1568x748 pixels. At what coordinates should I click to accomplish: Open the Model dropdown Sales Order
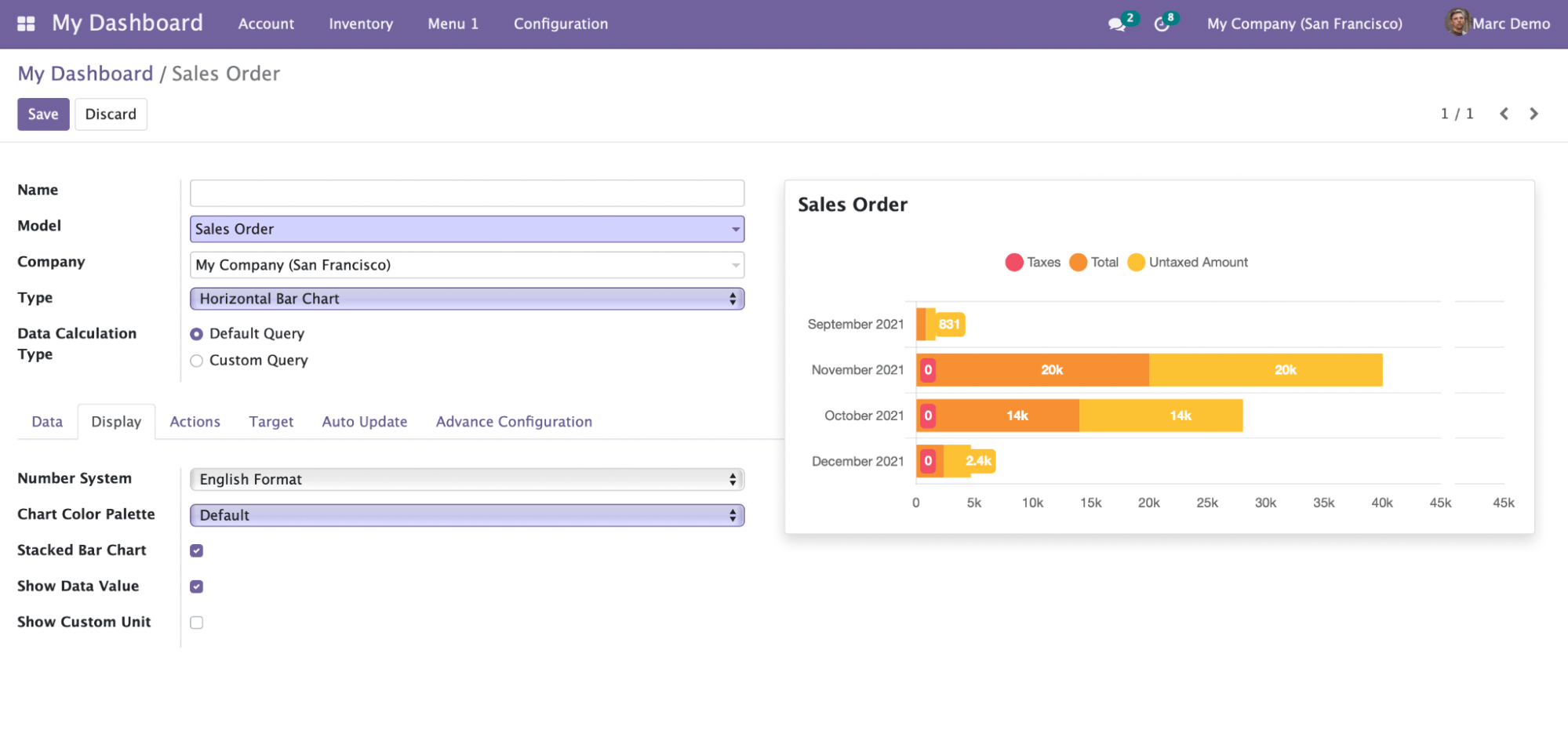(x=467, y=229)
